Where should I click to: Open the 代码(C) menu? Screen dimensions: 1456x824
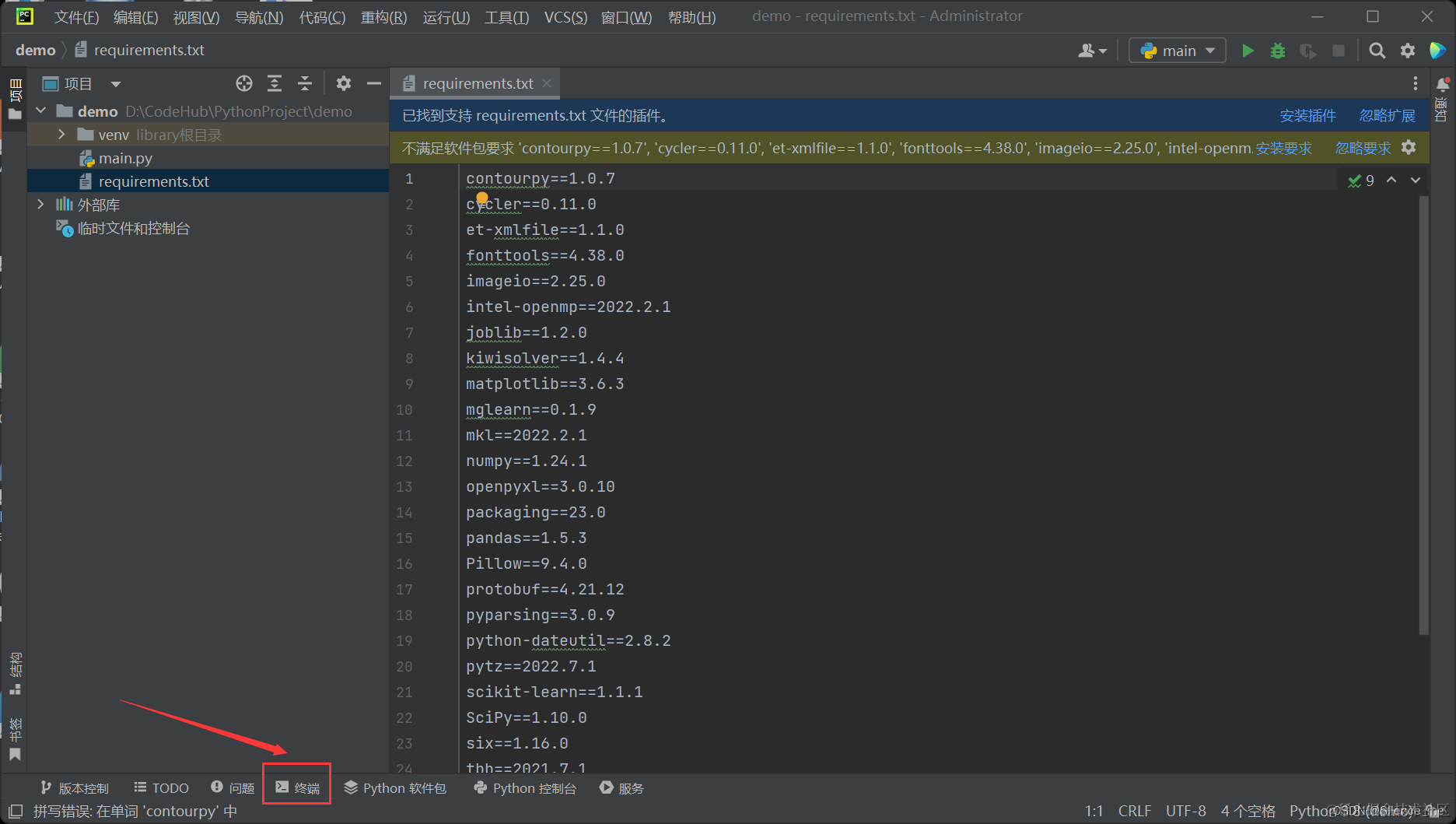pos(322,17)
